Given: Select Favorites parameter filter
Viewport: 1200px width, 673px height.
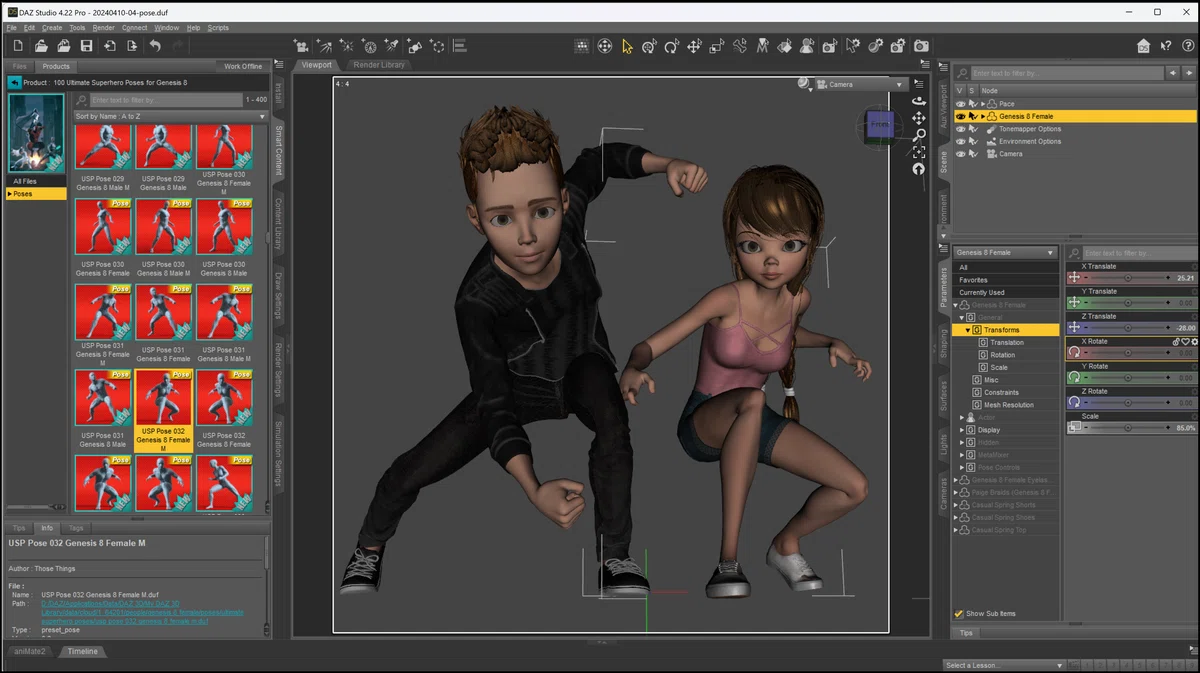Looking at the screenshot, I should point(1005,280).
